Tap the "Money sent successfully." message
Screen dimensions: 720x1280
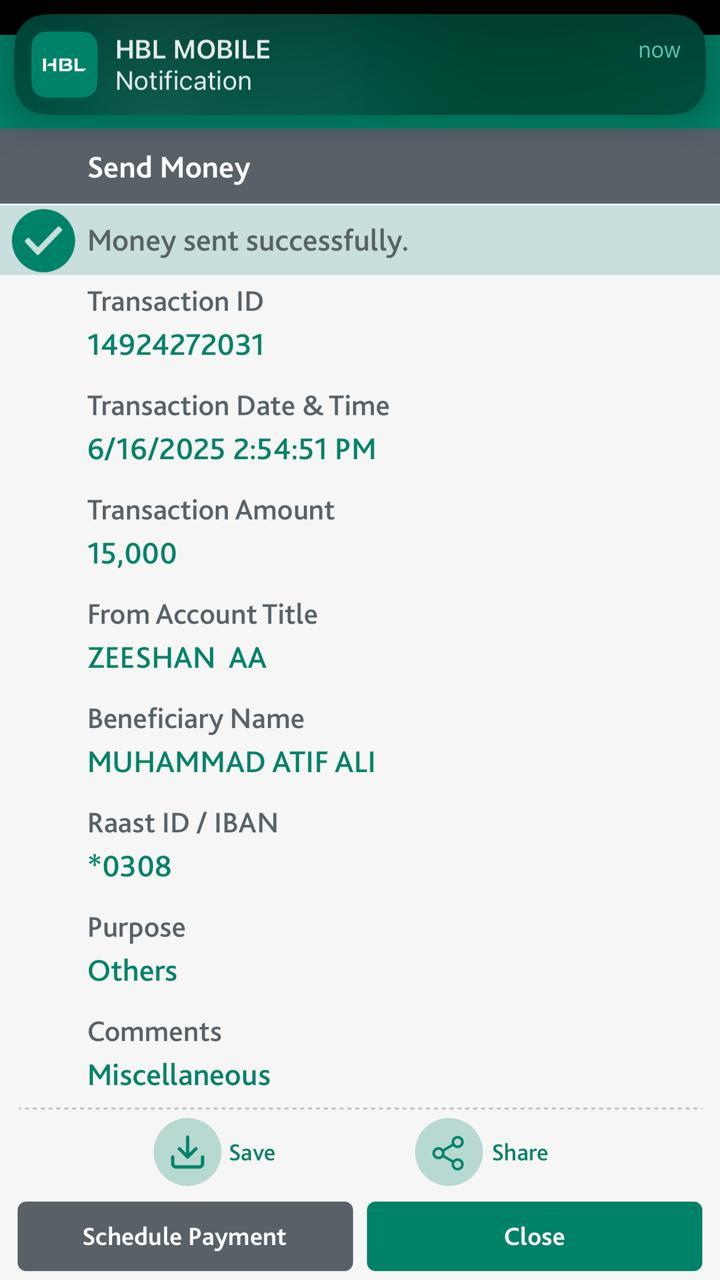(248, 241)
